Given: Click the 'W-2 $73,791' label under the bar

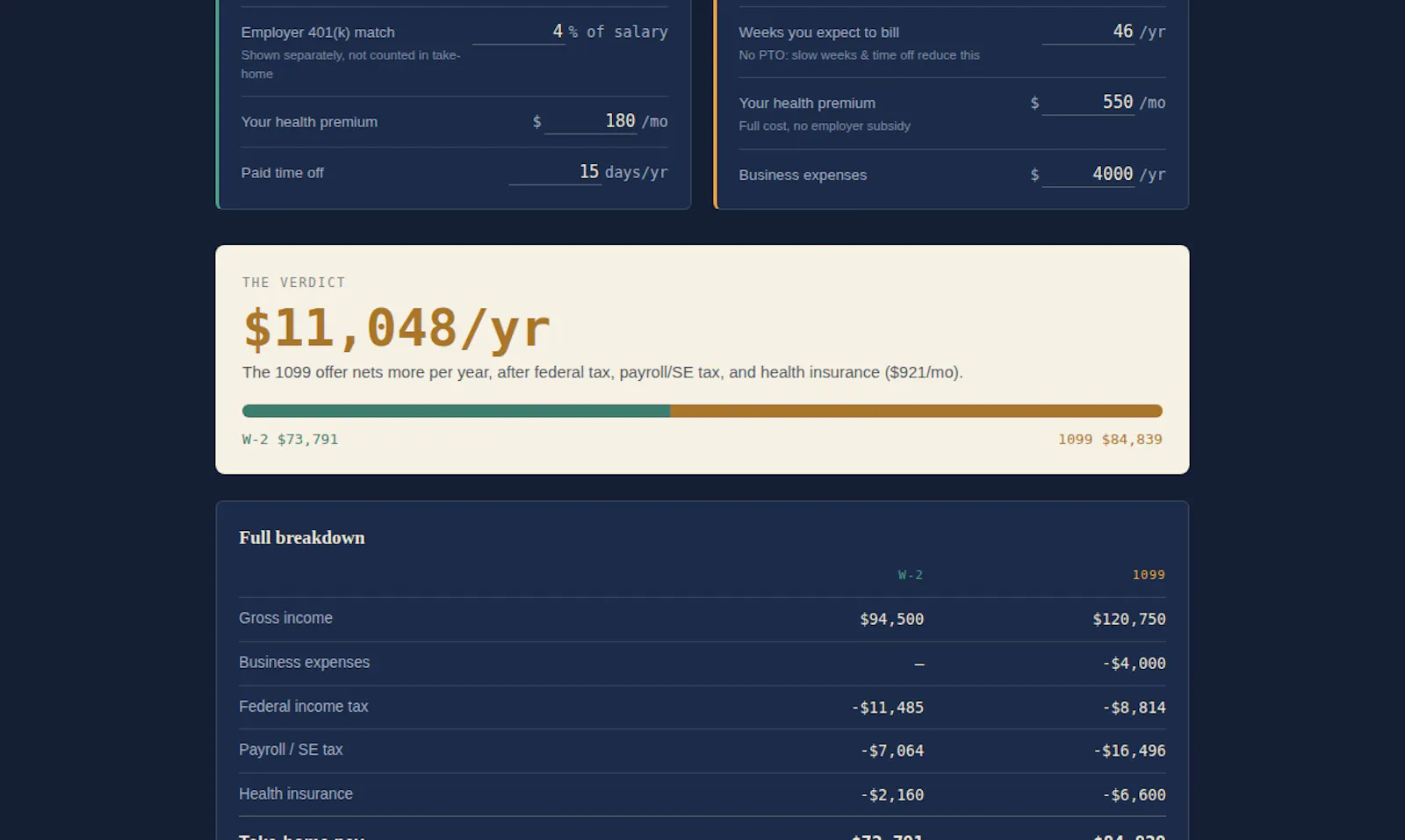Looking at the screenshot, I should coord(290,439).
